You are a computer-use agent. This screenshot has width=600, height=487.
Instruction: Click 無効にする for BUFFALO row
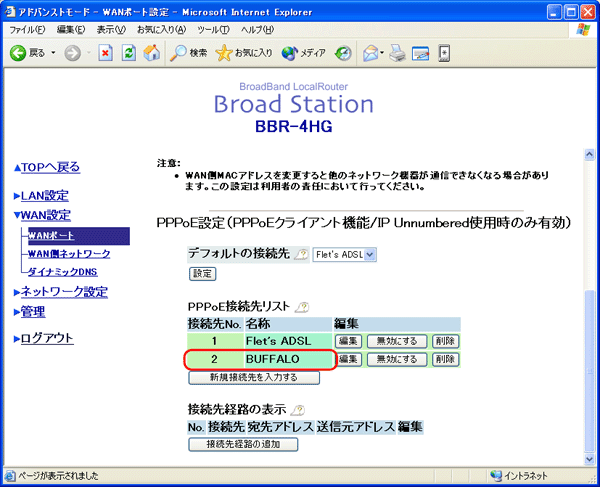pos(397,359)
